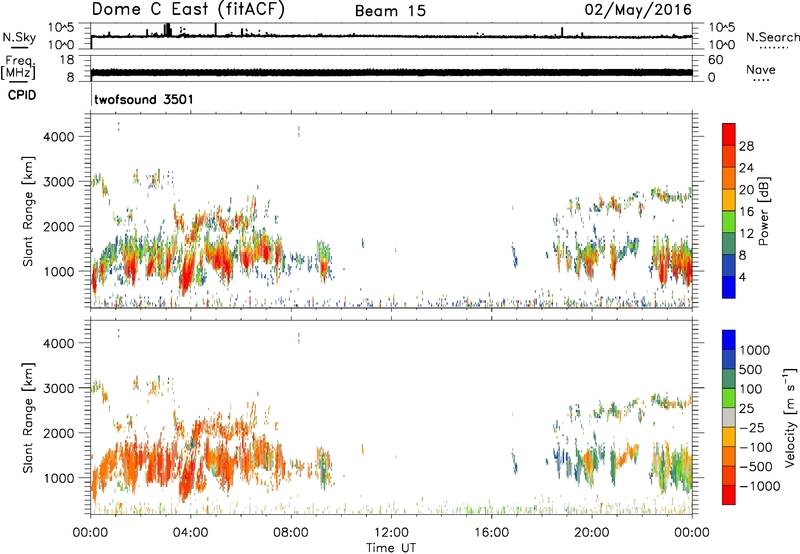
Task: Click the 'N.Sky' axis label
Action: (x=19, y=37)
